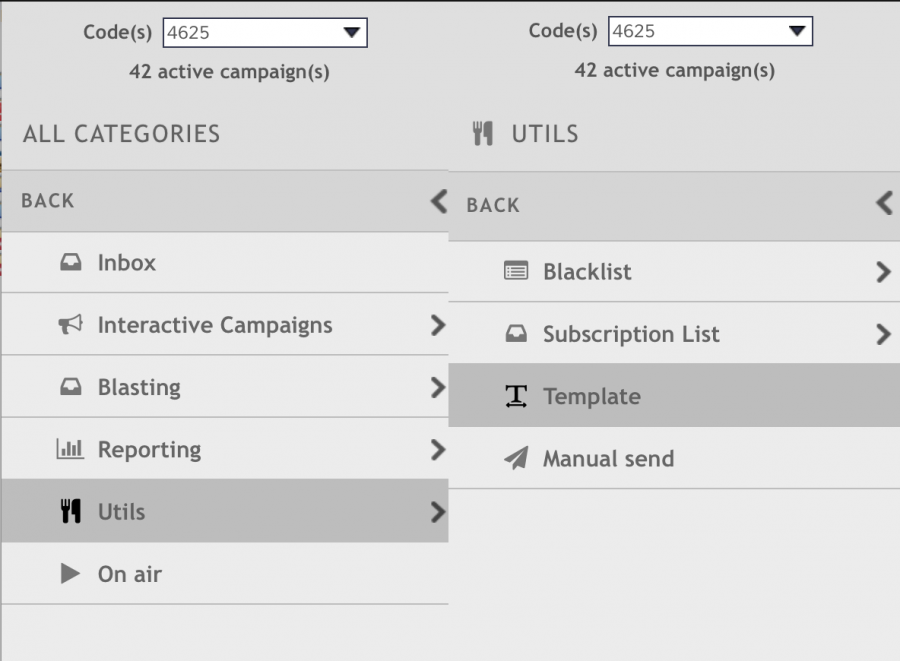
Task: Go back from All Categories panel
Action: tap(48, 201)
